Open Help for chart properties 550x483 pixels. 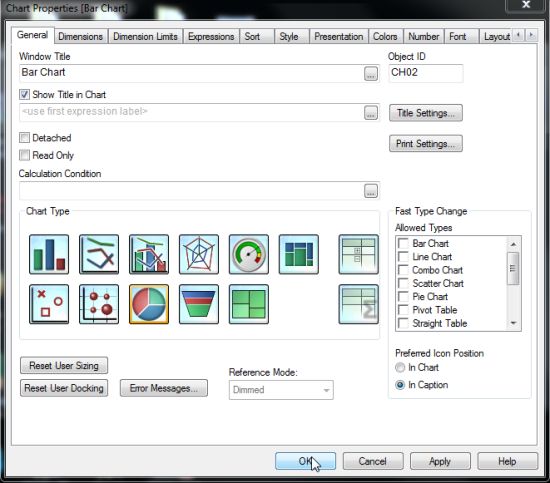[x=508, y=461]
